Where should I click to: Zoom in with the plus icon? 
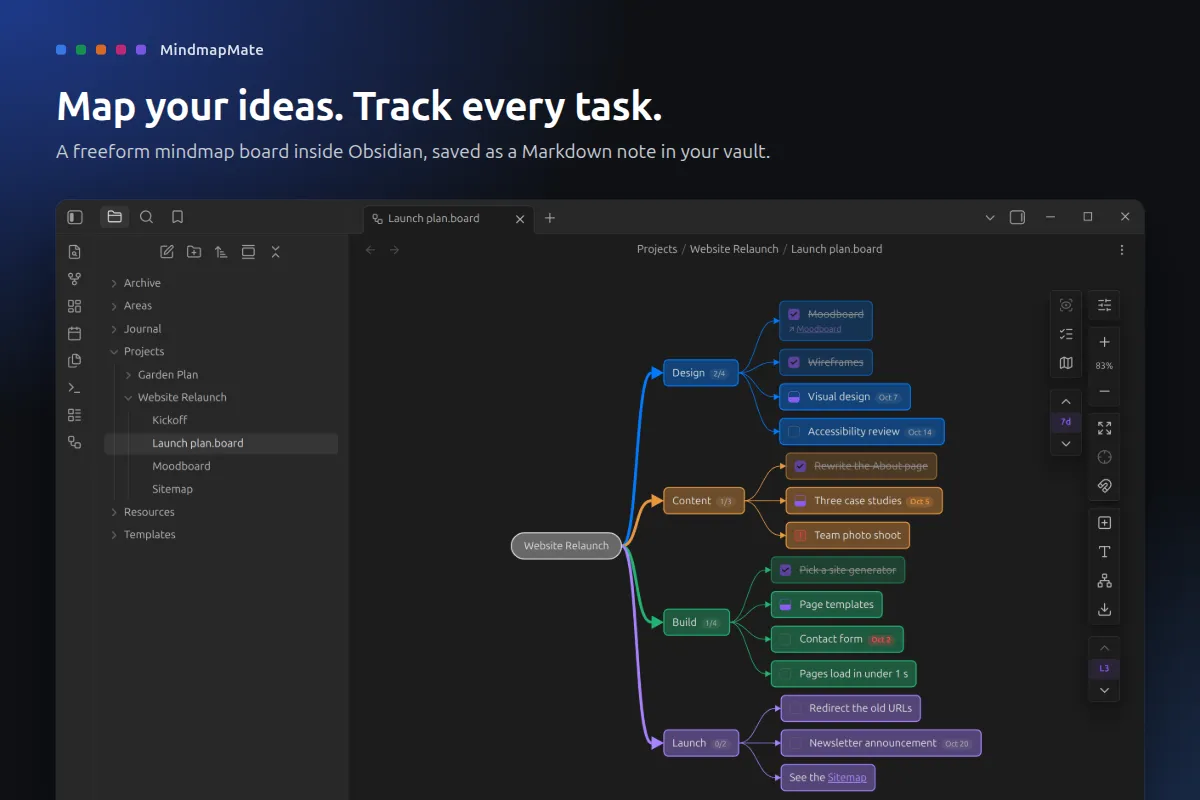tap(1104, 342)
